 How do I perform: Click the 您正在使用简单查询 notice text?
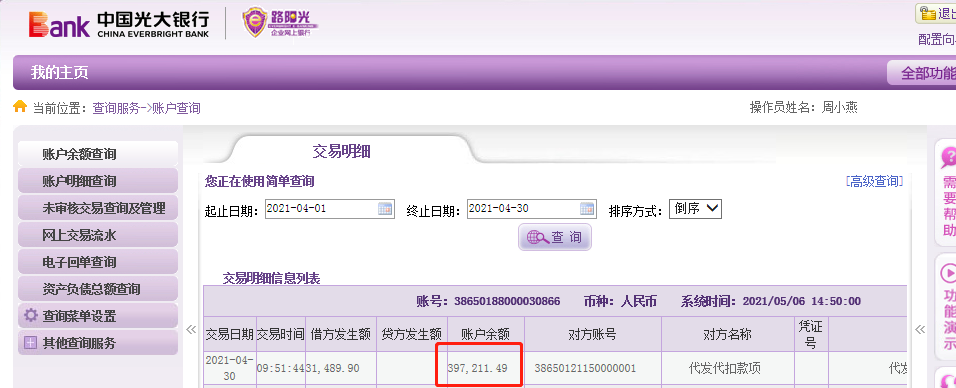coord(259,181)
